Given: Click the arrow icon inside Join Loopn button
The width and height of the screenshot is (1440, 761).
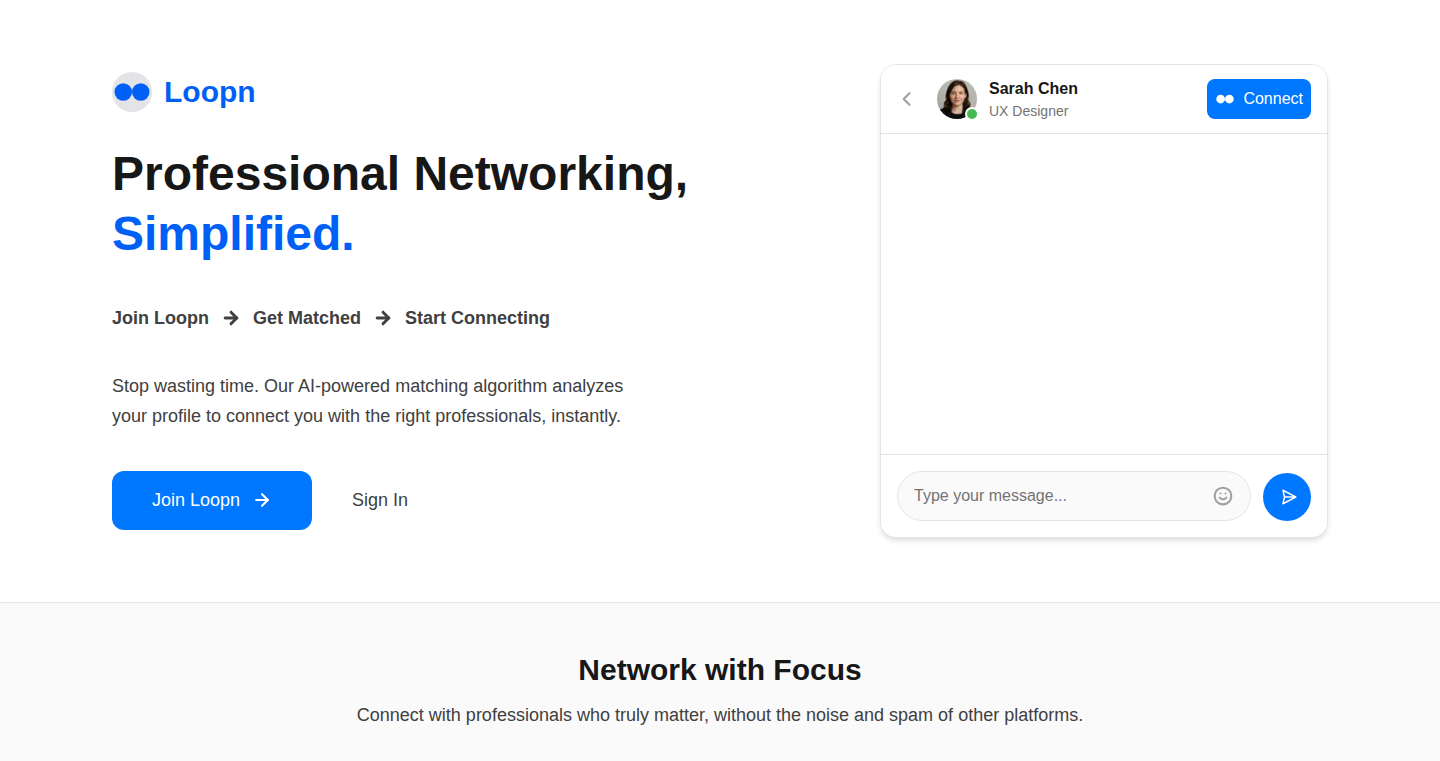Looking at the screenshot, I should (x=262, y=500).
